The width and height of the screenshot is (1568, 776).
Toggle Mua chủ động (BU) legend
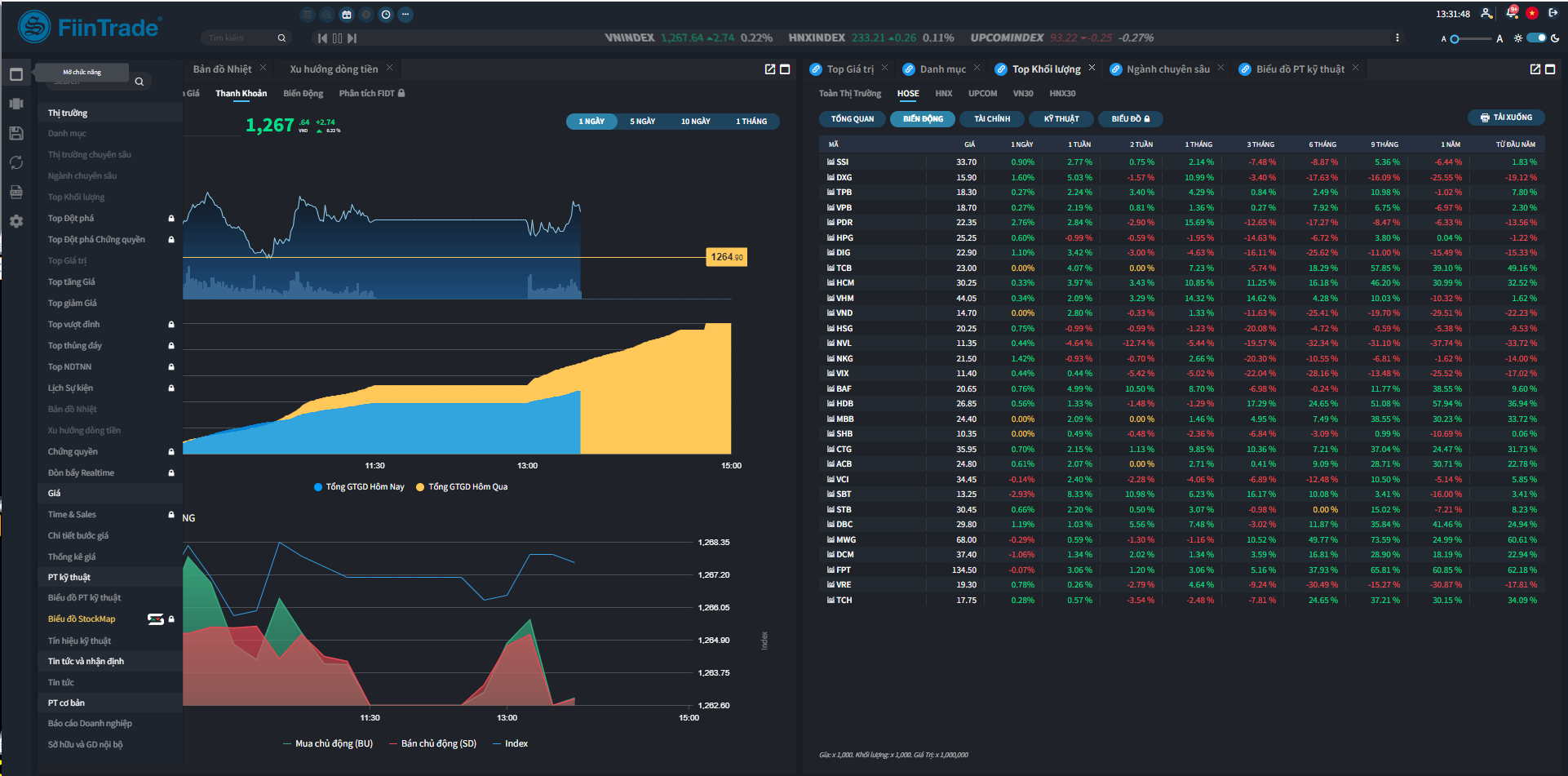point(328,743)
